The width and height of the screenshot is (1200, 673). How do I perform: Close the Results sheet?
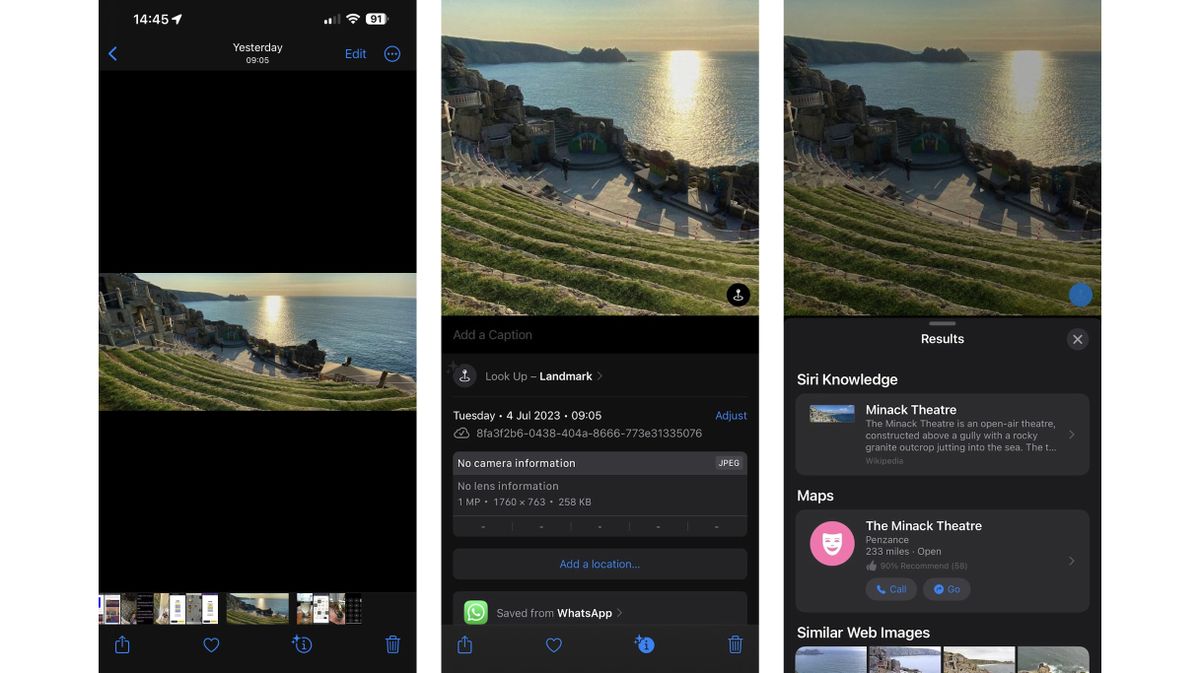pyautogui.click(x=1075, y=338)
